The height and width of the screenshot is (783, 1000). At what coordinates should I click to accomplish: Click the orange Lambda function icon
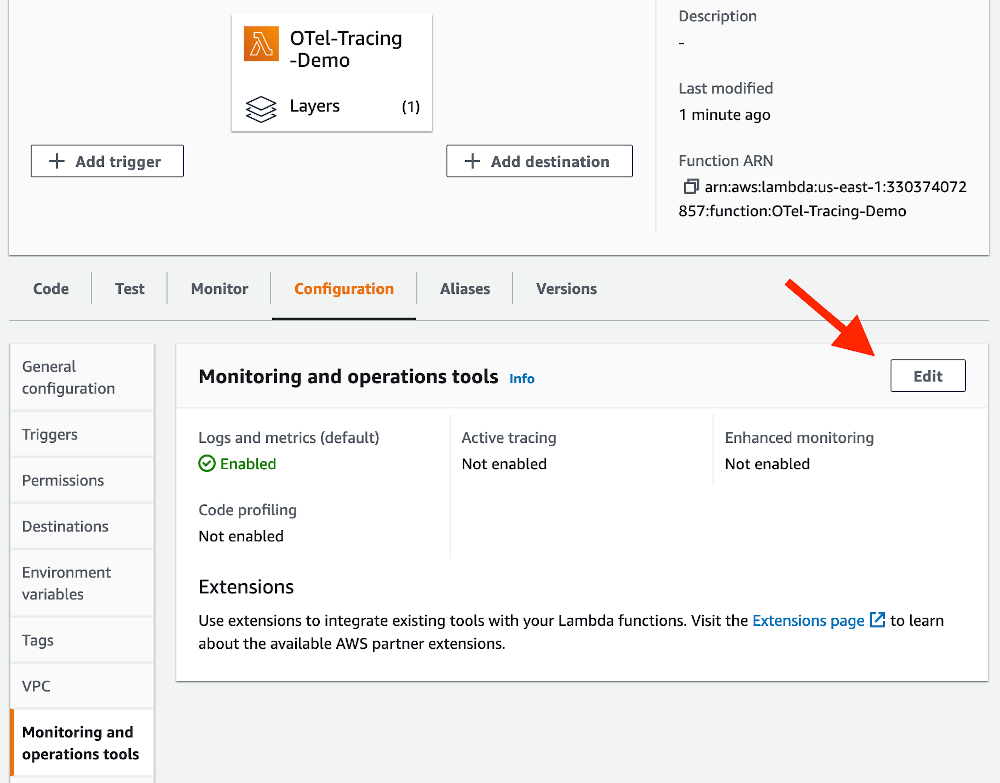pos(261,44)
